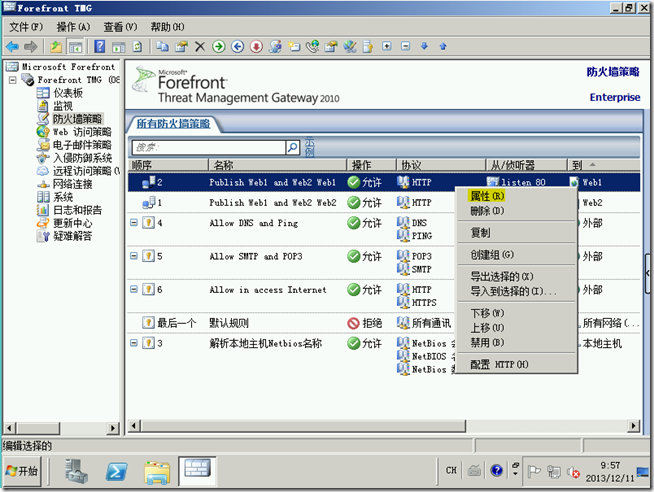
Task: Click the Back arrow toolbar icon
Action: [13, 46]
